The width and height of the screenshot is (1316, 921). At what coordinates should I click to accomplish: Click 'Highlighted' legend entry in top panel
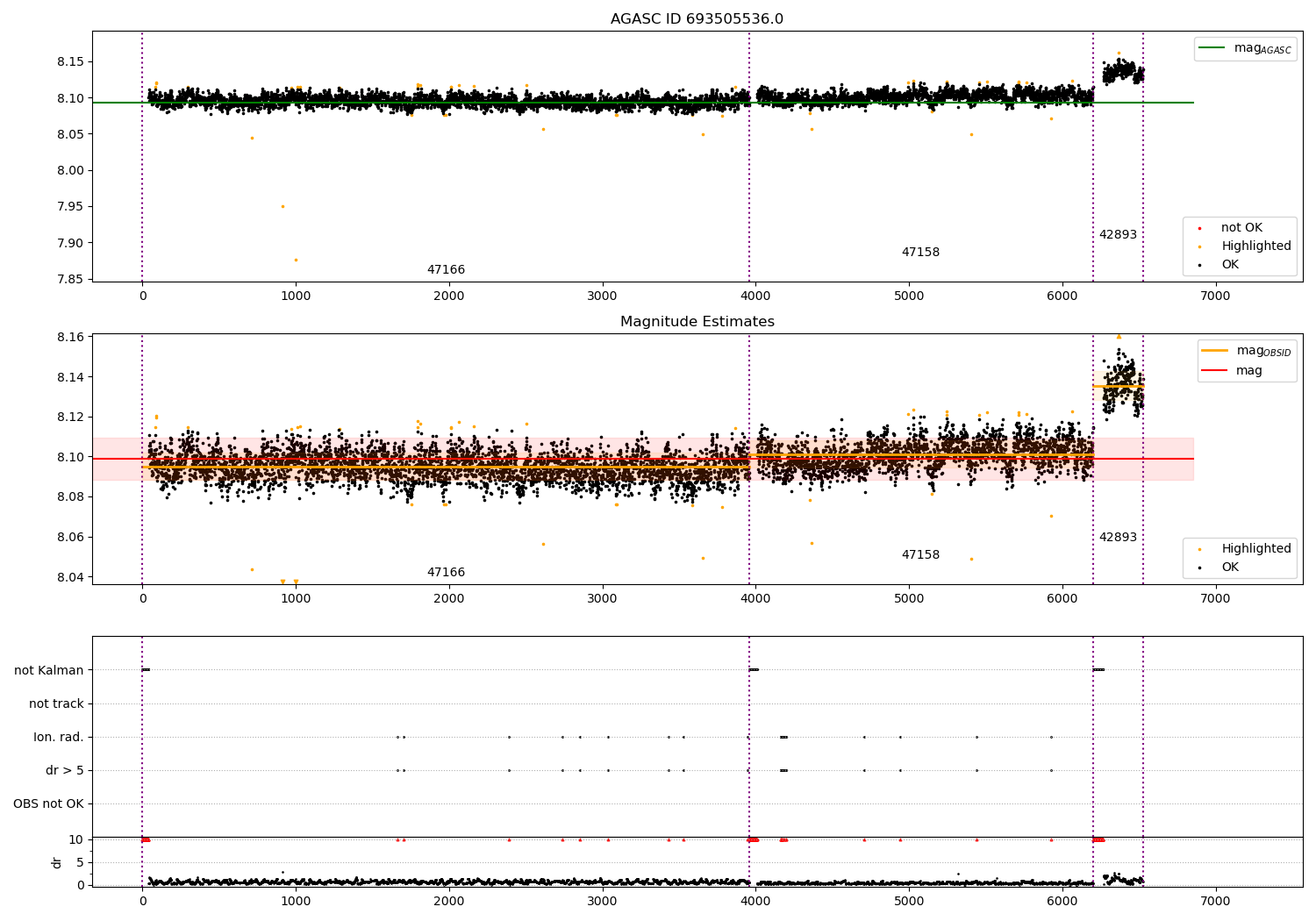tap(1244, 246)
